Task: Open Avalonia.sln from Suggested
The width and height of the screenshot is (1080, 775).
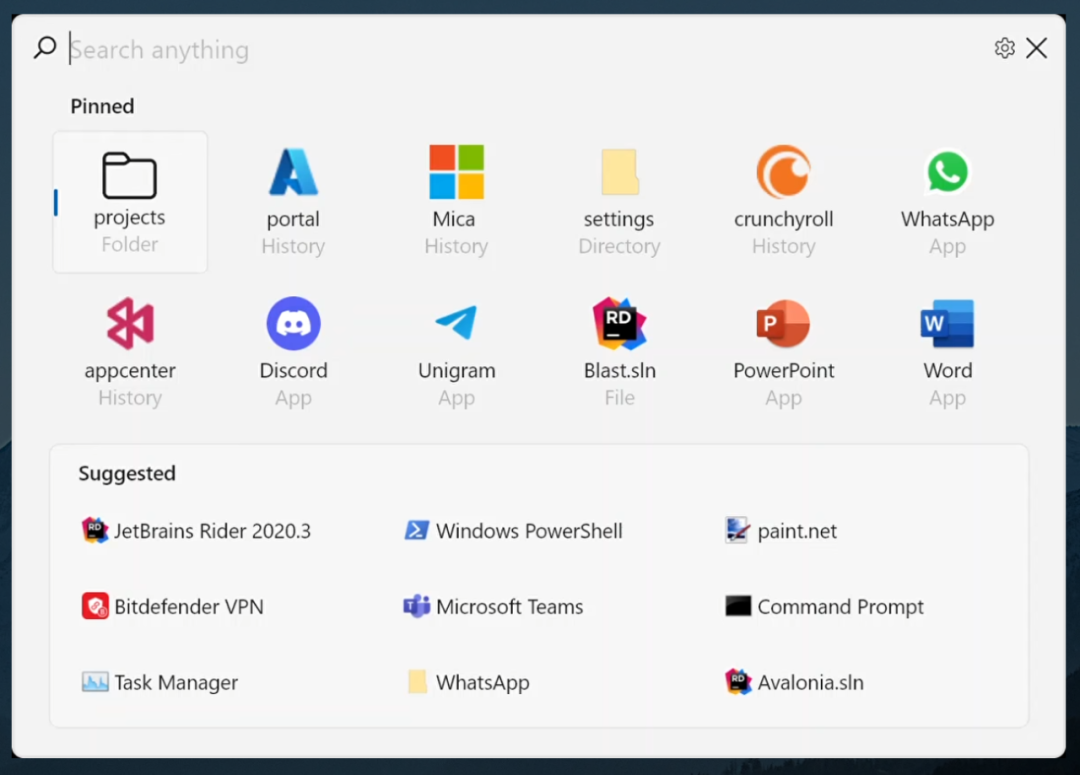Action: point(794,682)
